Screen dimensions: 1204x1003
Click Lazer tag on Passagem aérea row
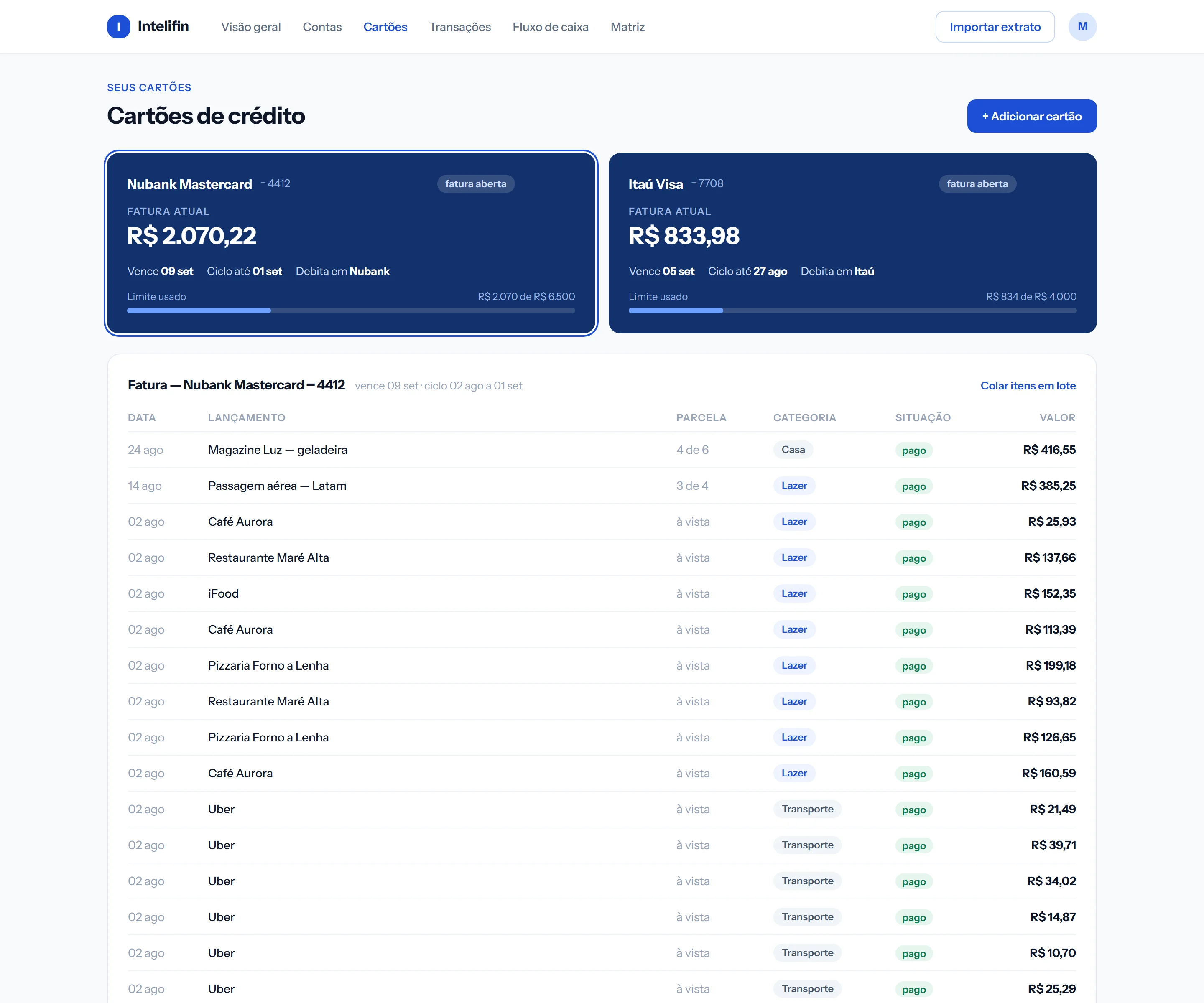794,486
